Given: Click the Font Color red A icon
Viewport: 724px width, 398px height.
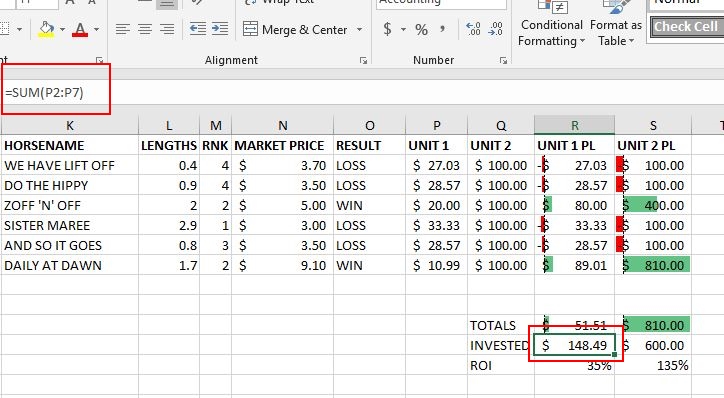Looking at the screenshot, I should [80, 30].
